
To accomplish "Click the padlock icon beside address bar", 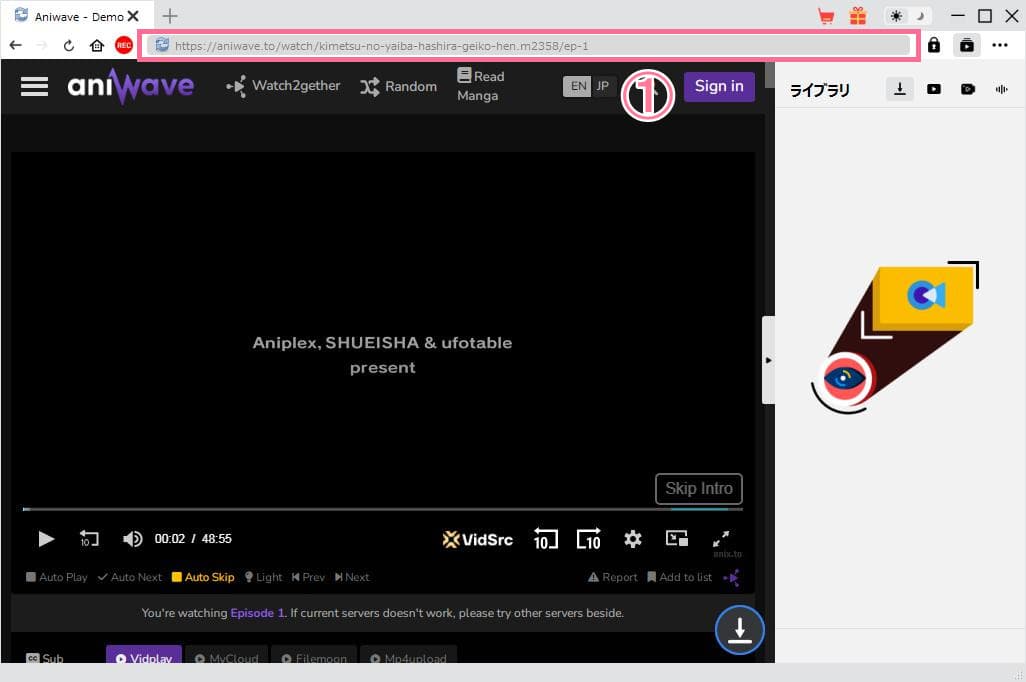I will click(933, 45).
